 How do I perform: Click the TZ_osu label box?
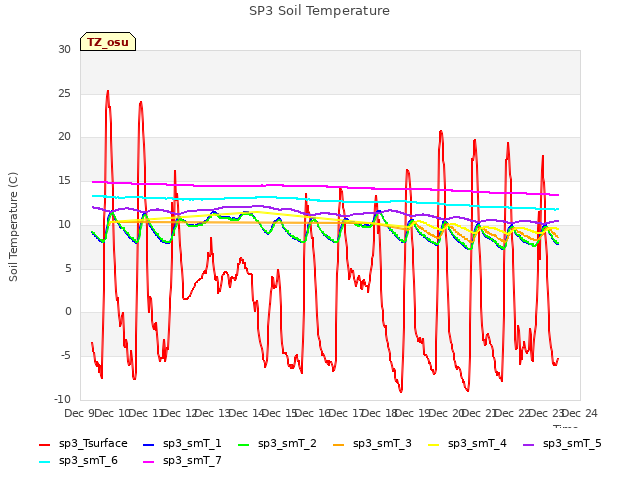point(108,42)
